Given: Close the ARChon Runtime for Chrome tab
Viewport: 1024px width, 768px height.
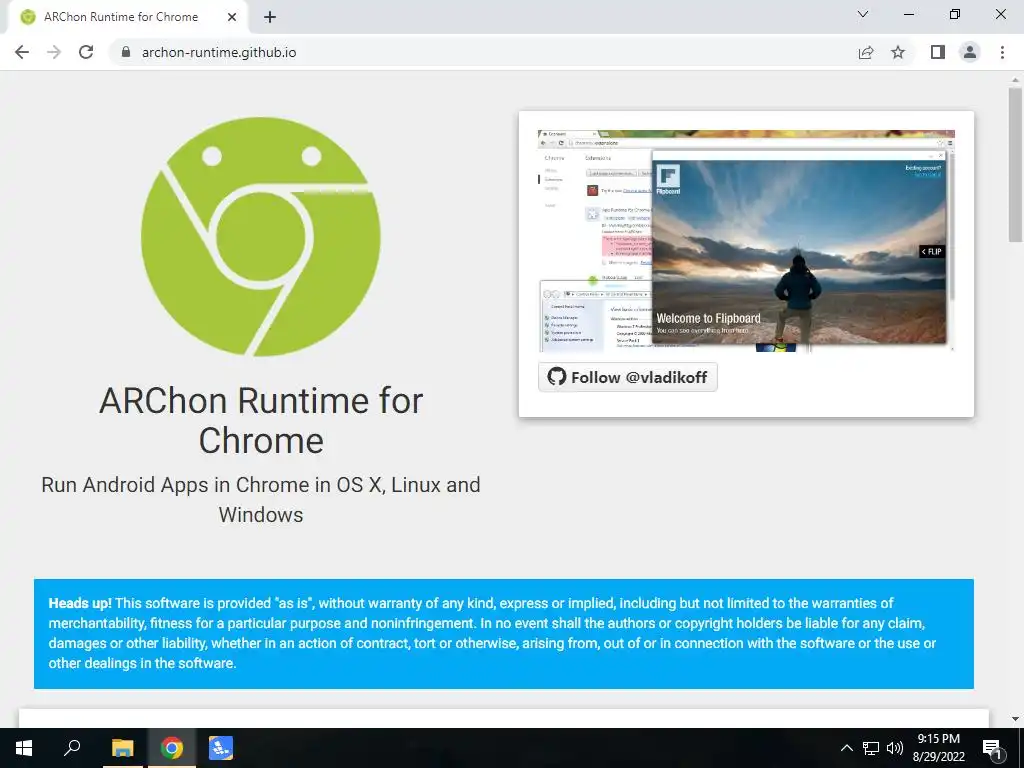Looking at the screenshot, I should coord(232,17).
